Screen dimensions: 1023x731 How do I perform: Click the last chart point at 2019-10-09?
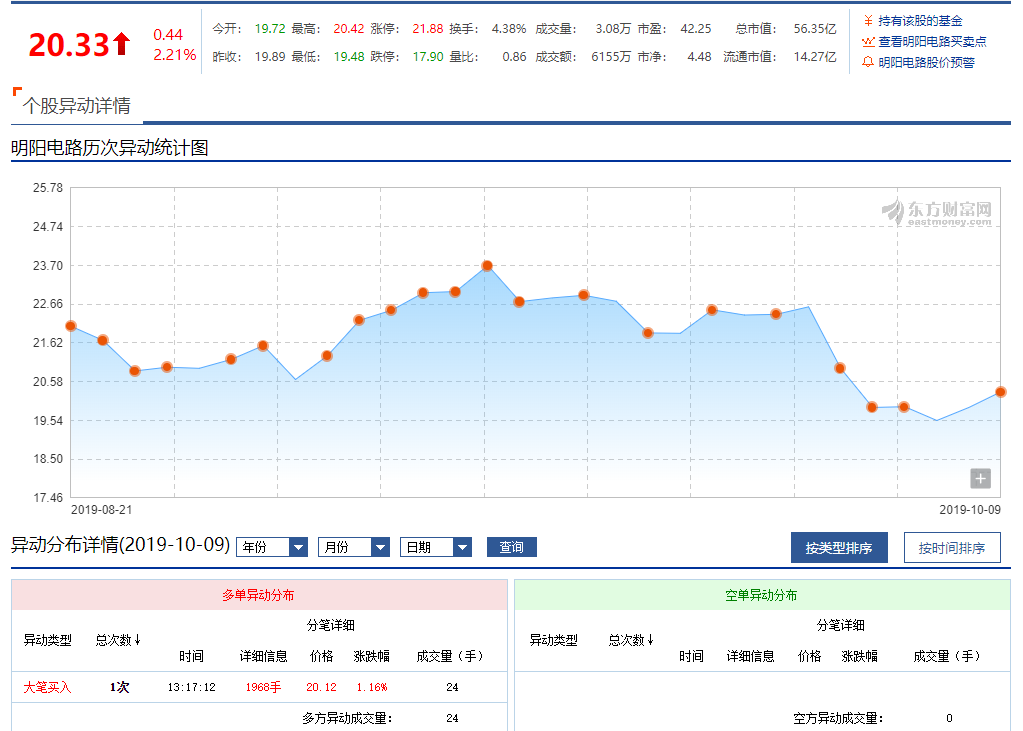click(x=1000, y=392)
